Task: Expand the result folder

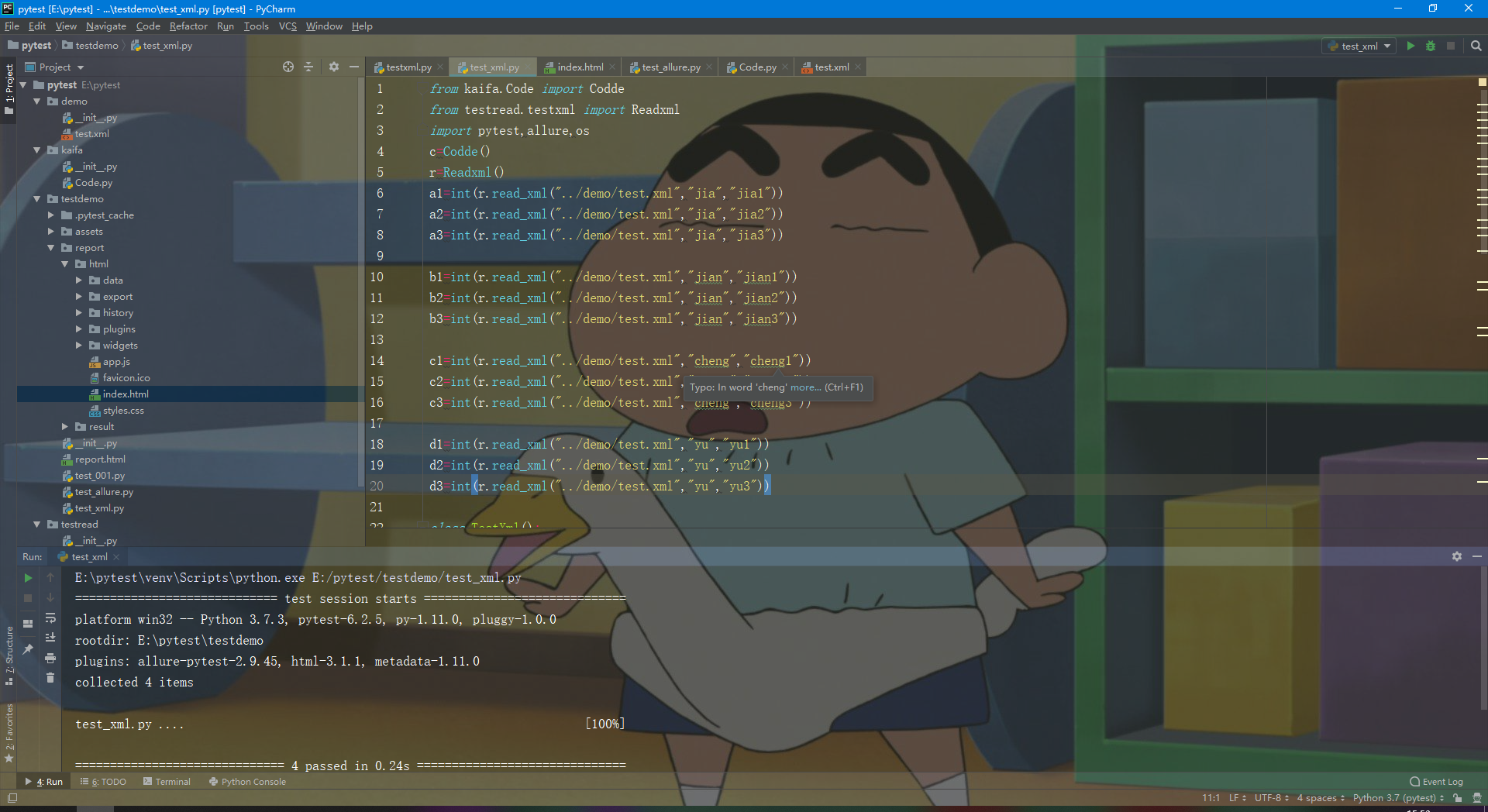Action: tap(64, 427)
